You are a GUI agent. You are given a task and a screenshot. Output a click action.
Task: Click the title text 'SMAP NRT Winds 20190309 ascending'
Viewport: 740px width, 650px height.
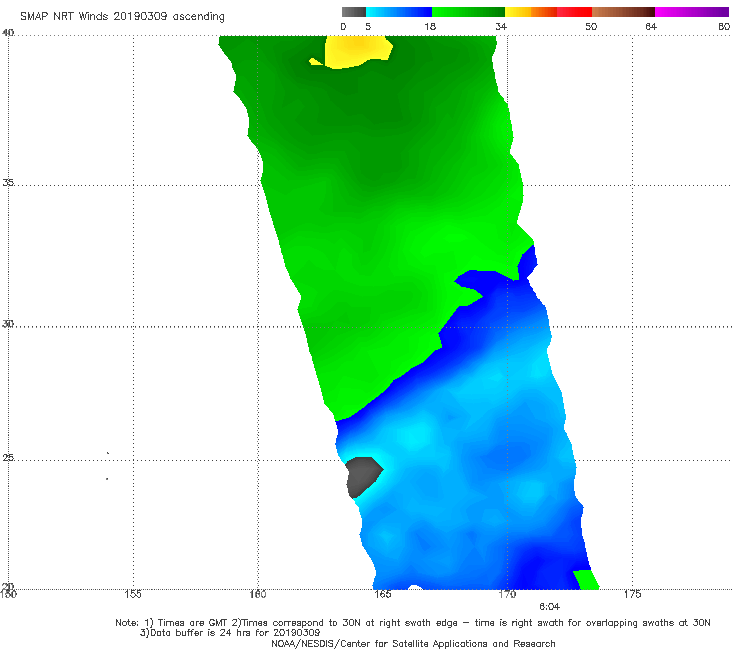[x=122, y=16]
